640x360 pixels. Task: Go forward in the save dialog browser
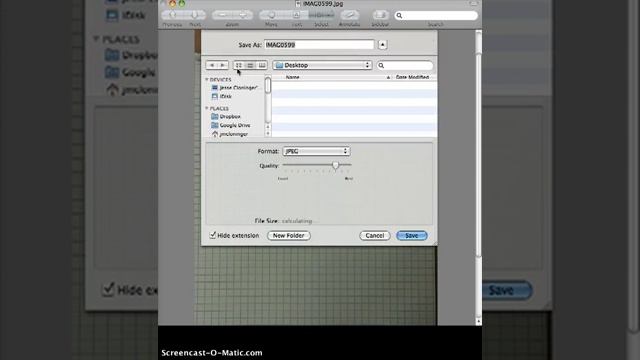coord(222,65)
